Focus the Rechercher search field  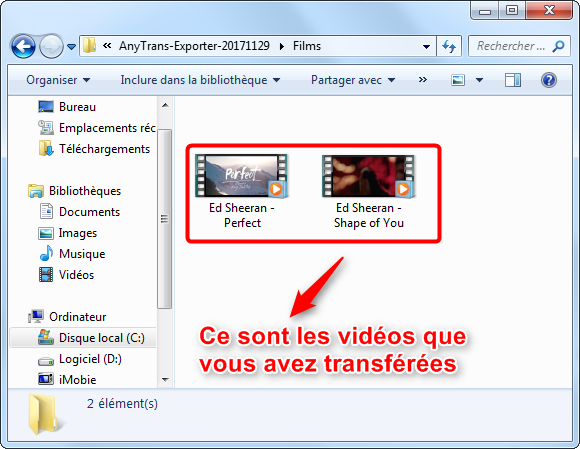click(519, 46)
